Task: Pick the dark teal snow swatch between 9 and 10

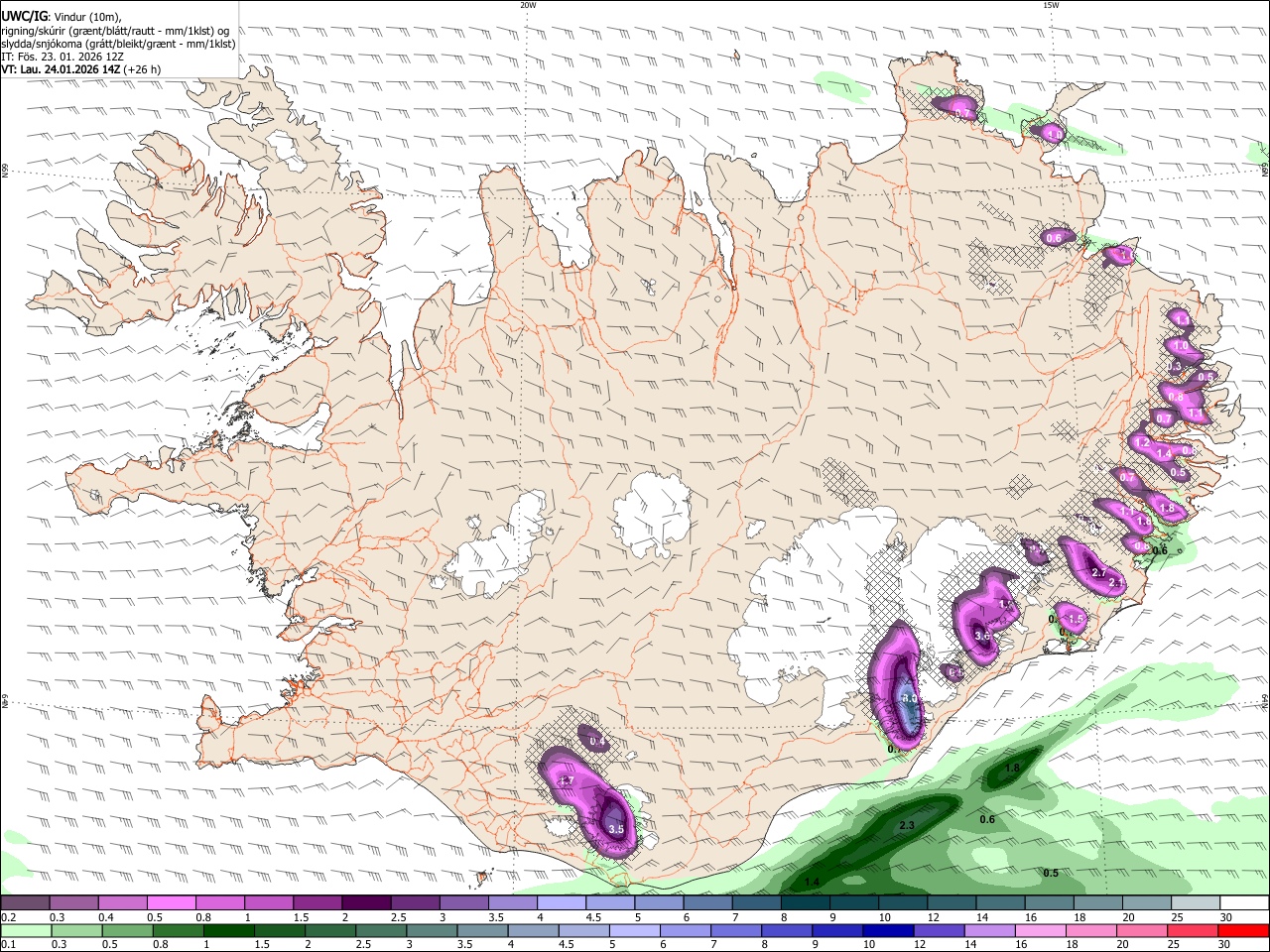Action: [x=854, y=902]
